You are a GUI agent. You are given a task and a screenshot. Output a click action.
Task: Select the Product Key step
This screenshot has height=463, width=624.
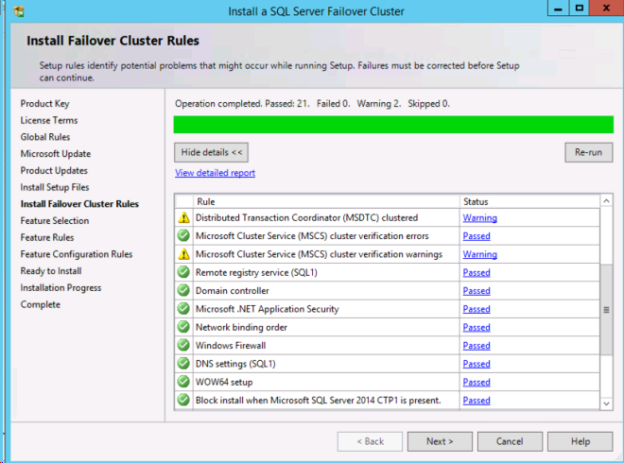pyautogui.click(x=45, y=104)
